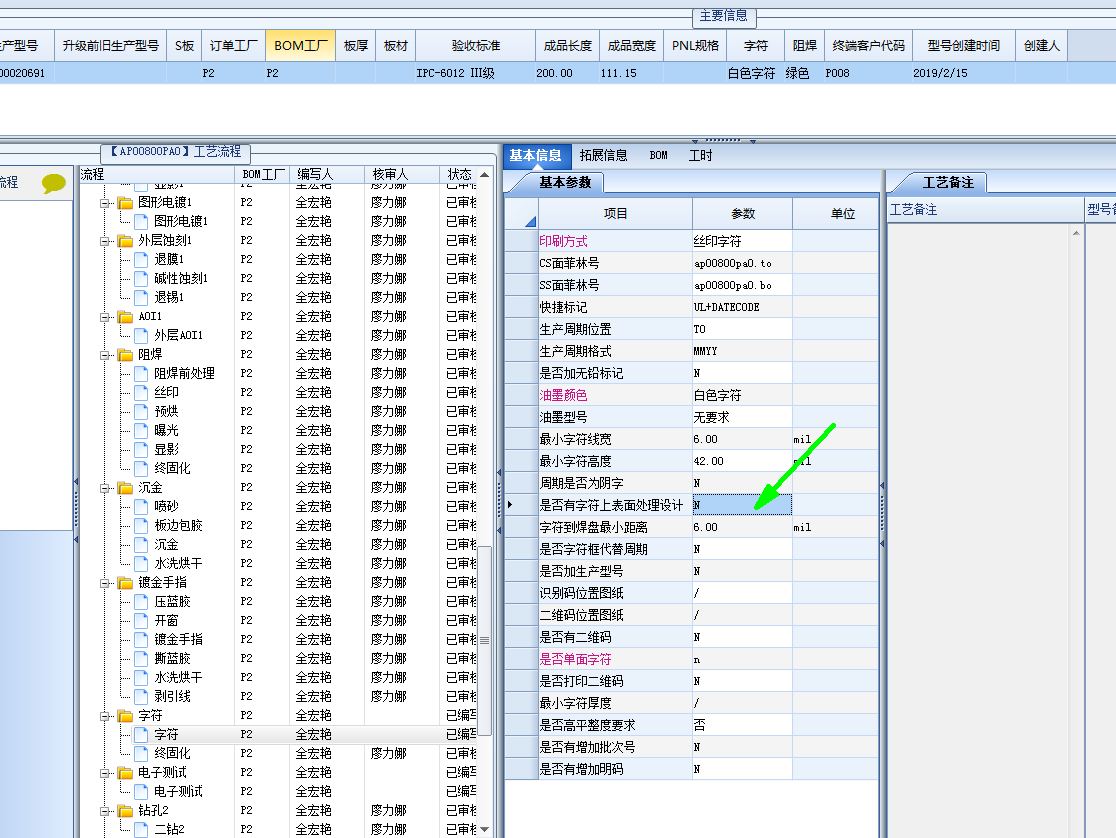
Task: Click the 图形电镀1 folder icon
Action: [x=125, y=203]
